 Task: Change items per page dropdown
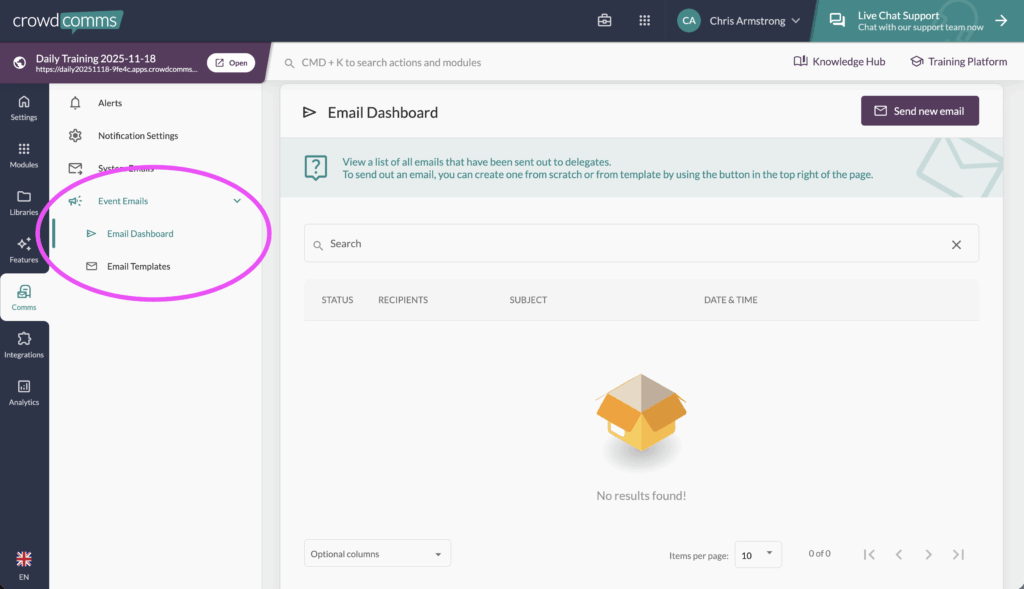(x=758, y=554)
